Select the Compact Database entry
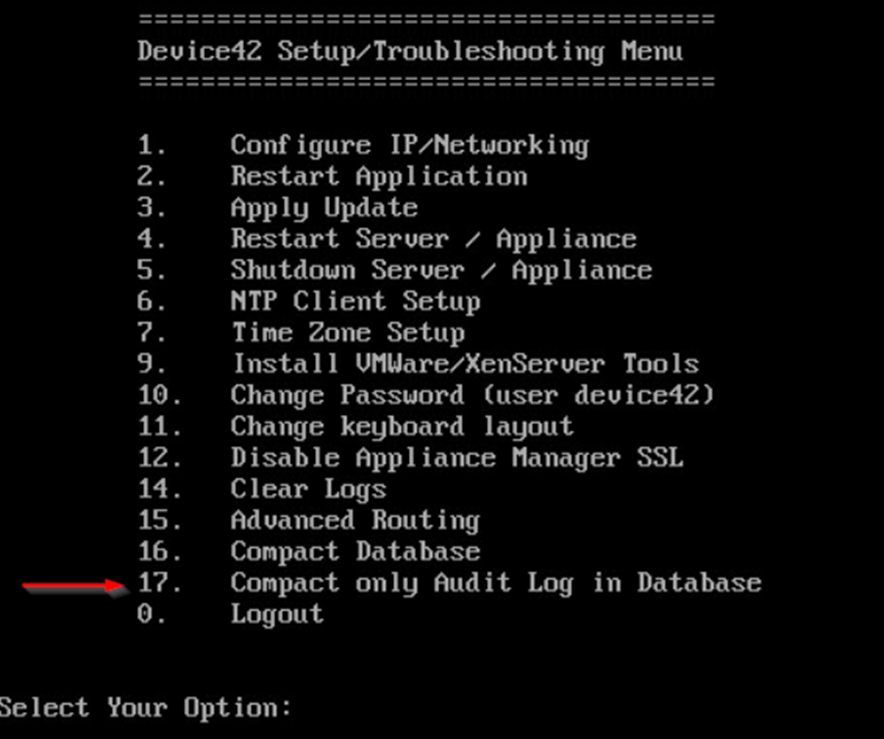Screen dimensions: 884x739 (x=309, y=551)
